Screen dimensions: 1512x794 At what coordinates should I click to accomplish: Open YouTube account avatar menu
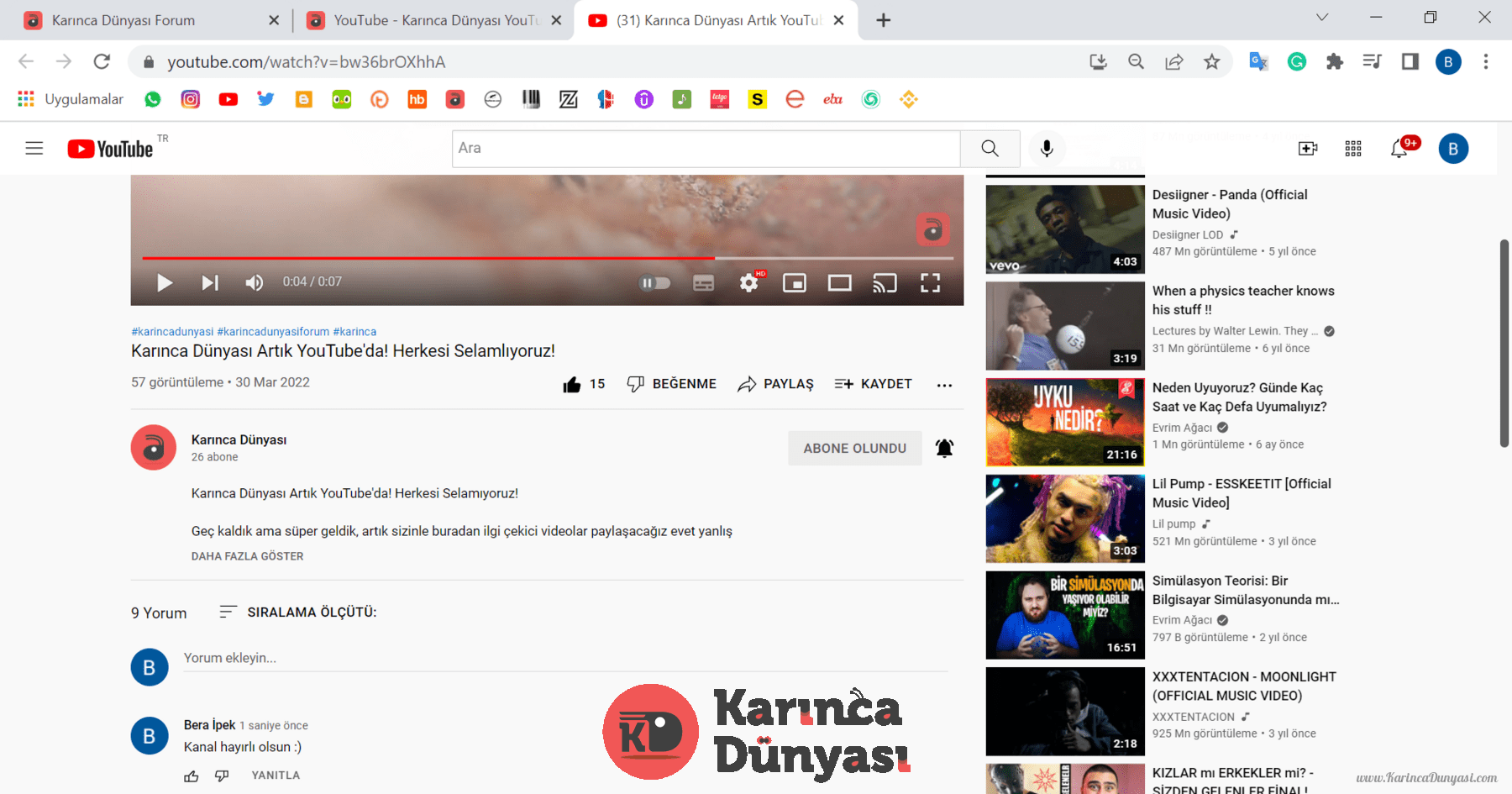pos(1453,149)
